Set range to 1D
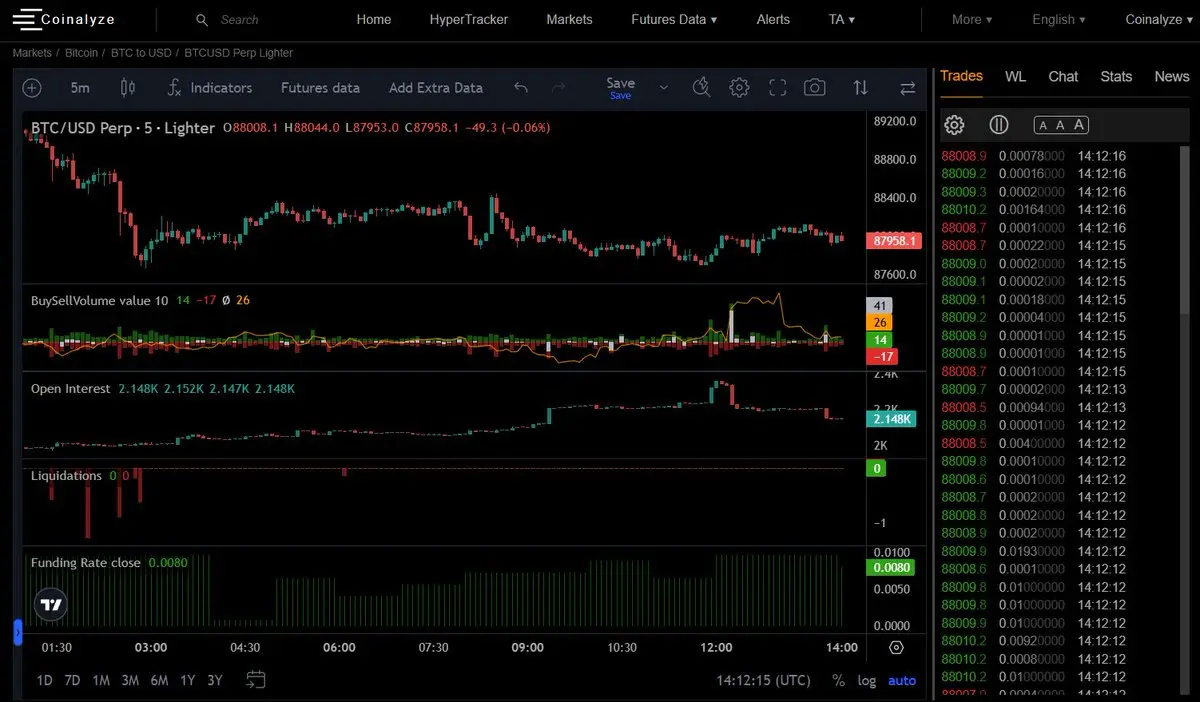1200x702 pixels. click(x=44, y=681)
